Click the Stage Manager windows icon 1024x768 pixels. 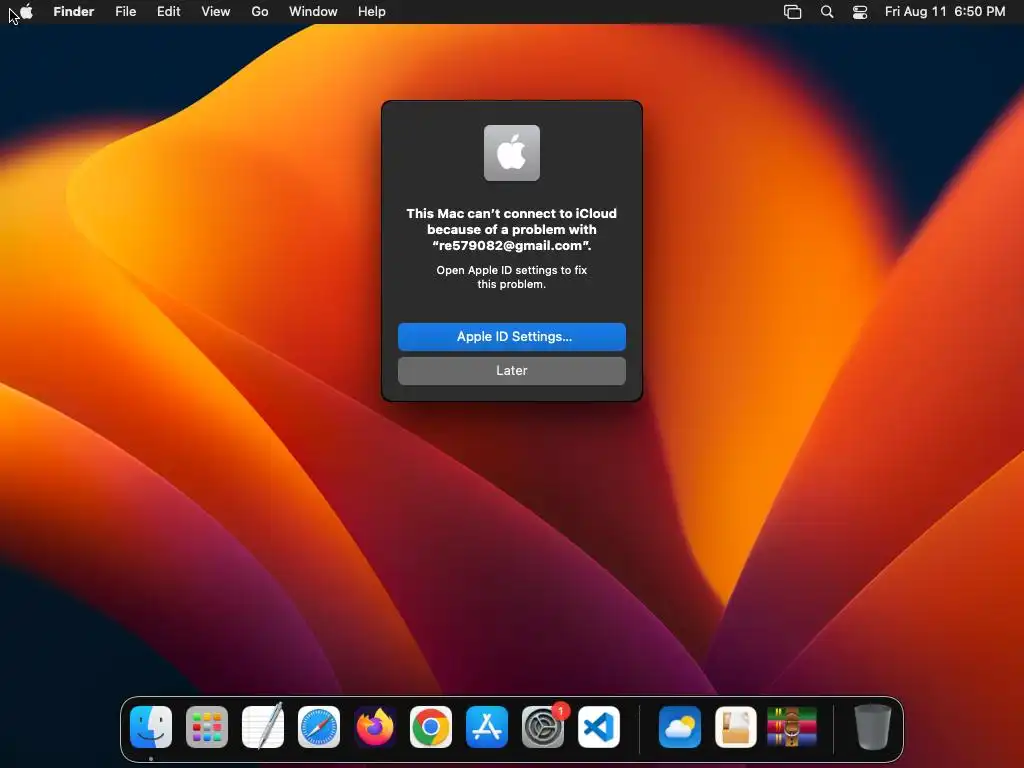tap(792, 12)
